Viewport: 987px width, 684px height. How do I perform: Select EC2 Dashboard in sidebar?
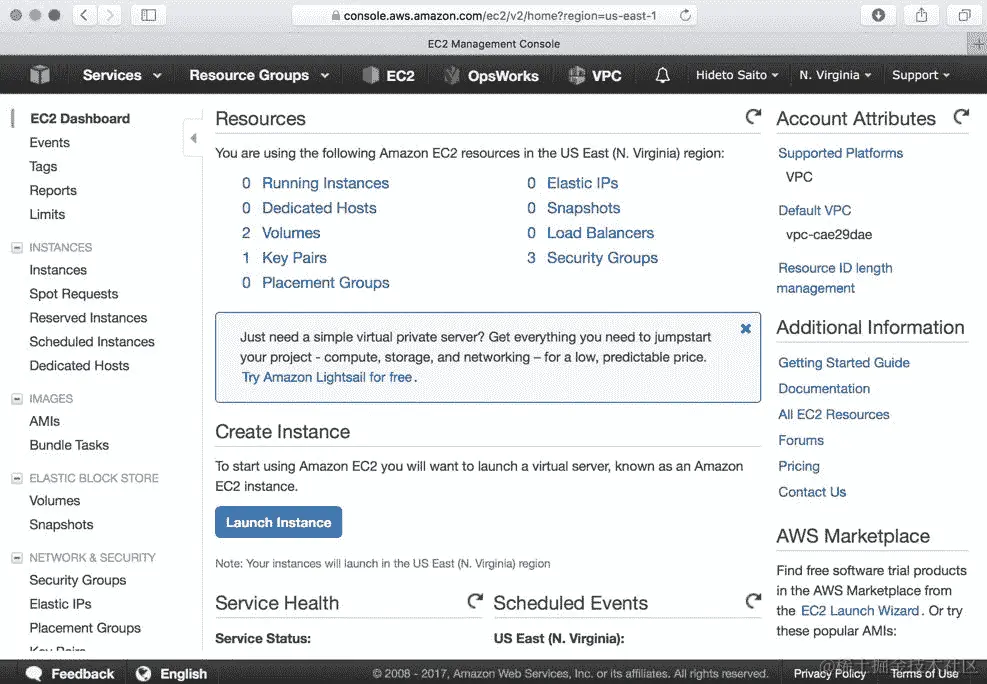[80, 118]
